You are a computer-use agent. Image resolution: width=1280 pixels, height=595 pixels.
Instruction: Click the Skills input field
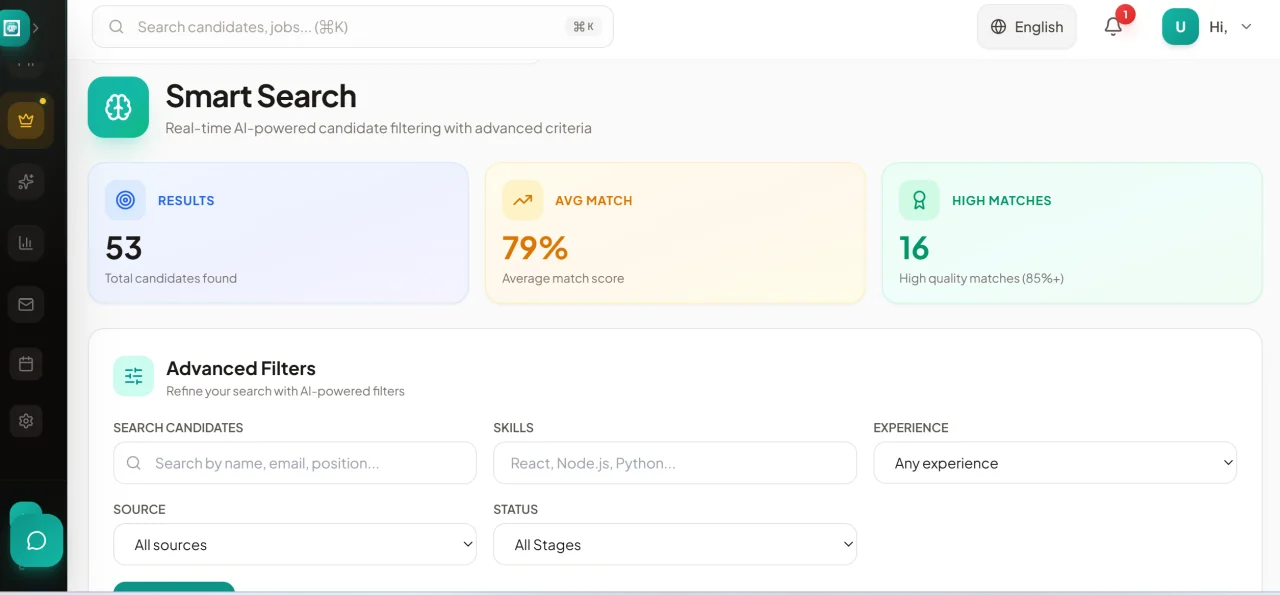[675, 463]
